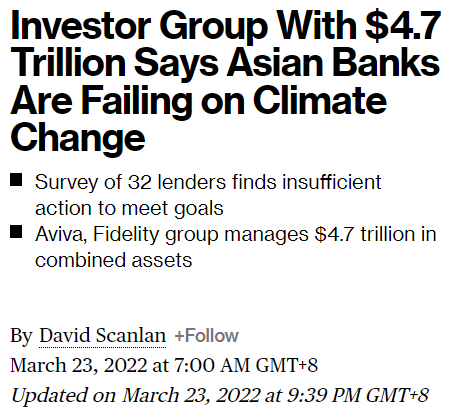Click the +Follow button beside author name

click(x=207, y=336)
